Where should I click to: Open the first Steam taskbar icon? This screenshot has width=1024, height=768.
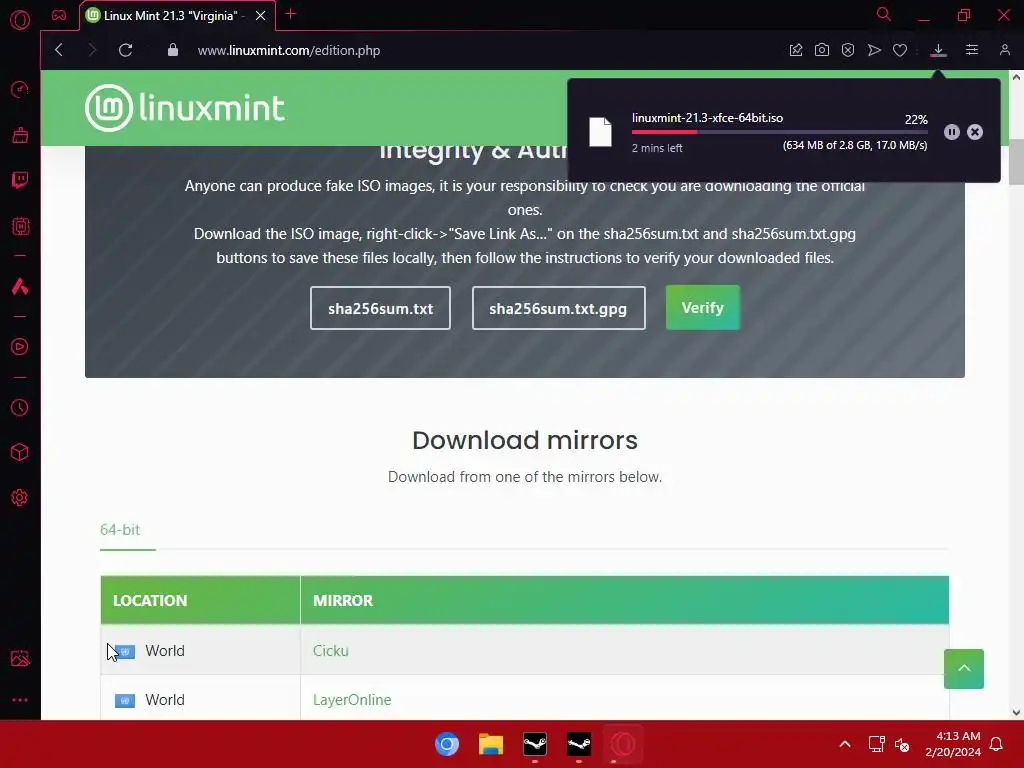tap(535, 744)
